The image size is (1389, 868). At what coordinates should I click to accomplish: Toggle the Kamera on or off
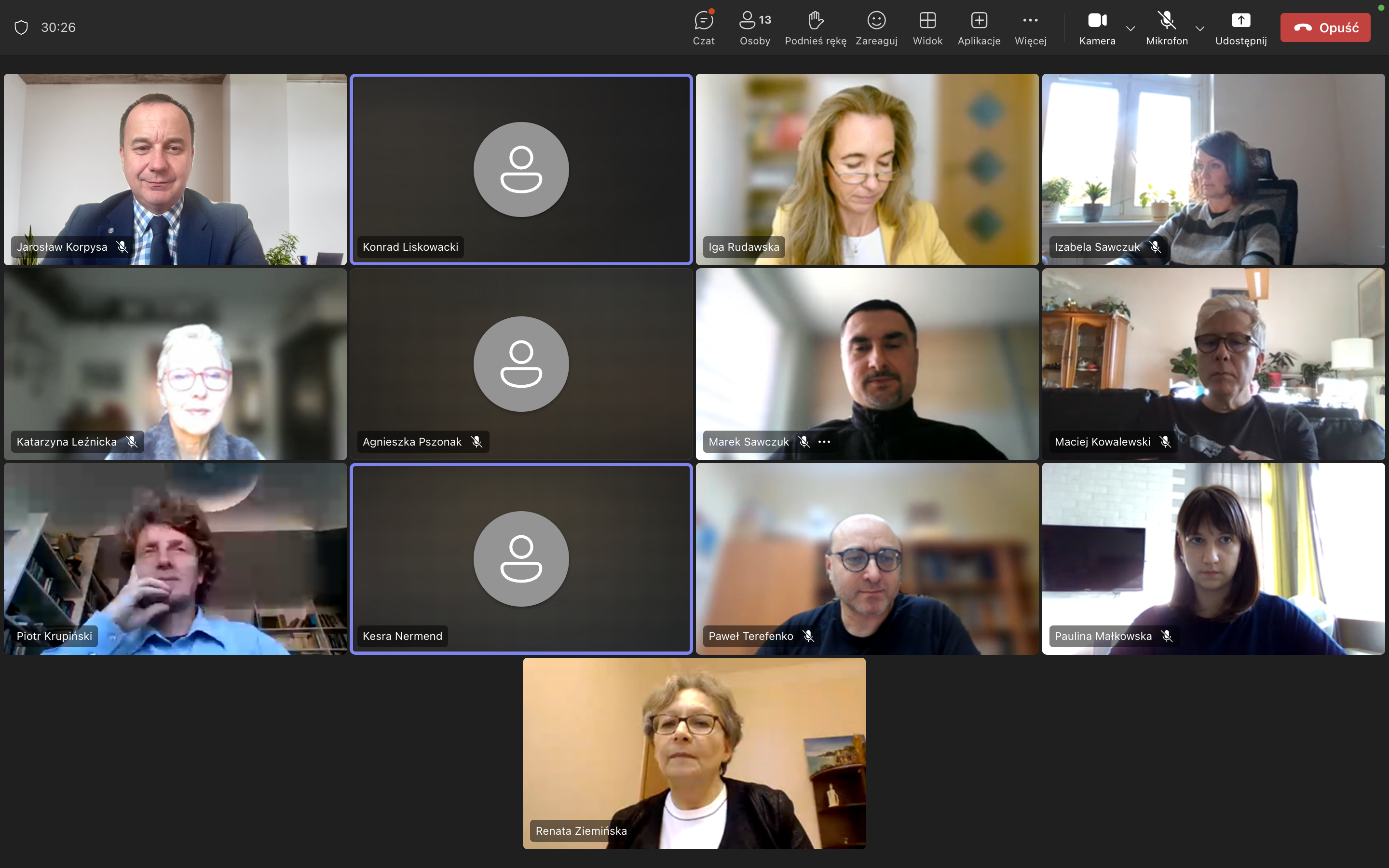1097,27
